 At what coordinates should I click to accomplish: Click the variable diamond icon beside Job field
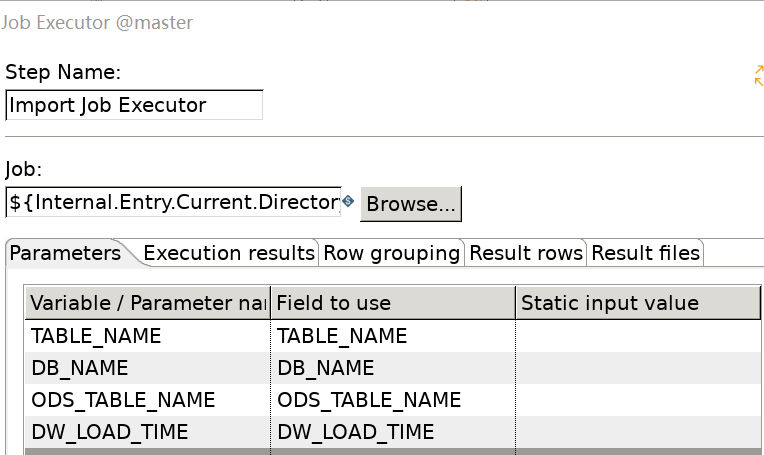[x=348, y=202]
